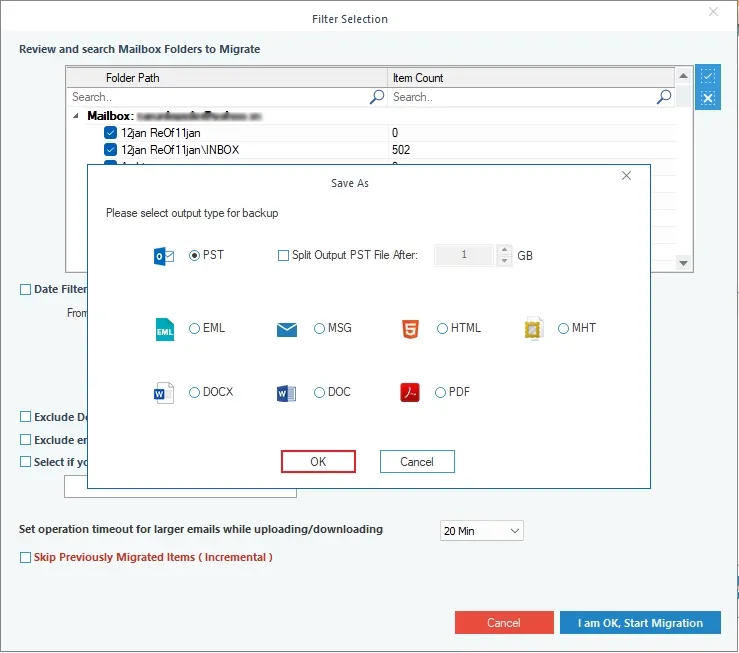Click the DOCX Word document icon

pos(164,393)
